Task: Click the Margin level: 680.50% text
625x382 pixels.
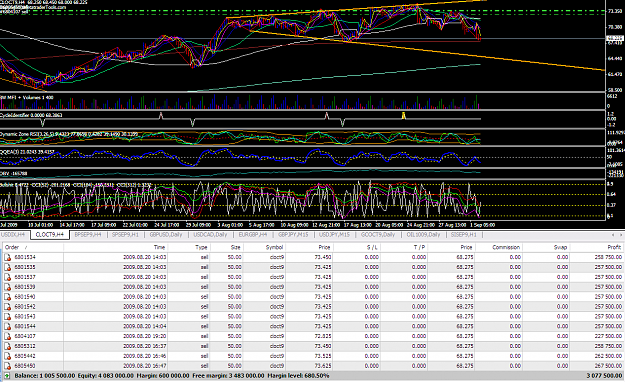Action: 298,376
